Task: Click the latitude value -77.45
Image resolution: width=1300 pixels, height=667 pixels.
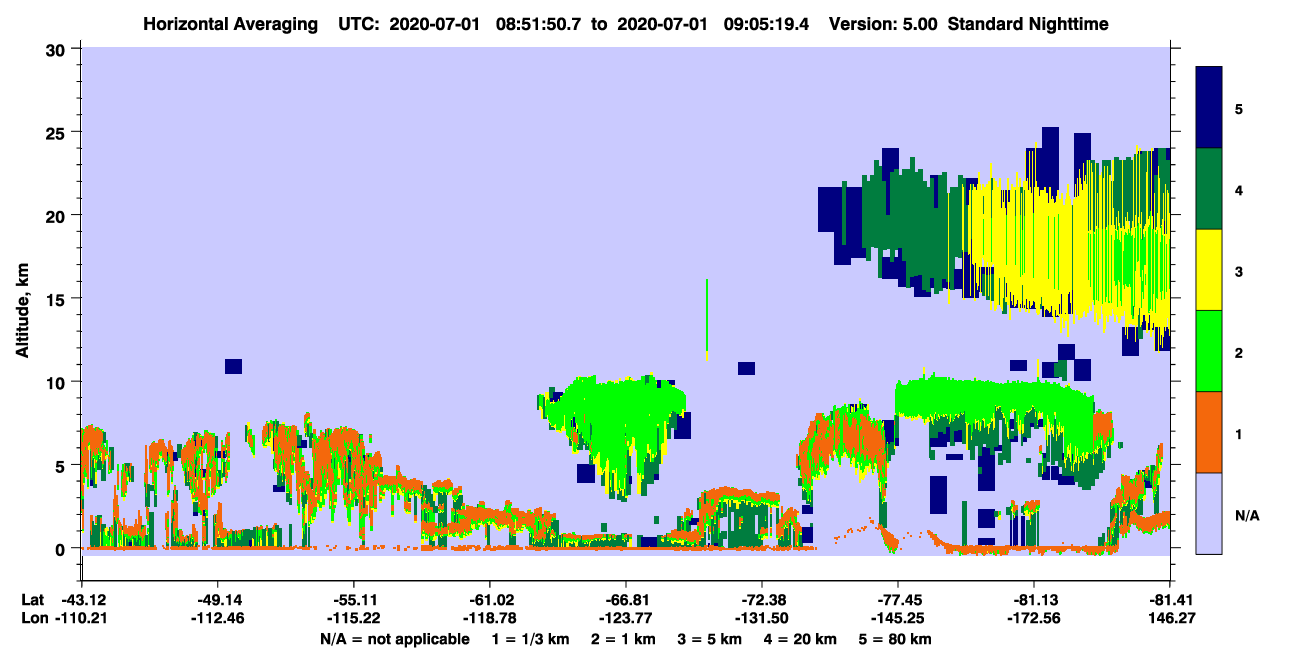Action: click(x=898, y=600)
